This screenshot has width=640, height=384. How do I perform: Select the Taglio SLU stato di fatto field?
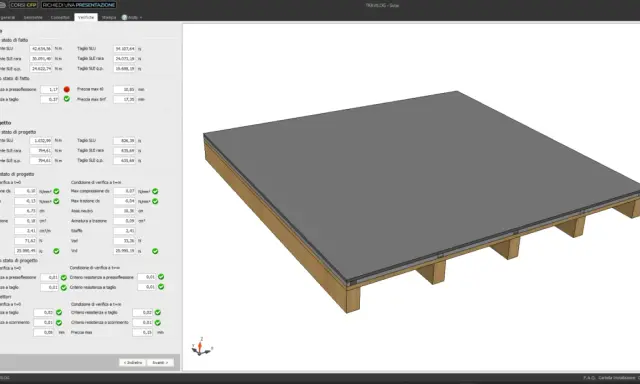[124, 49]
